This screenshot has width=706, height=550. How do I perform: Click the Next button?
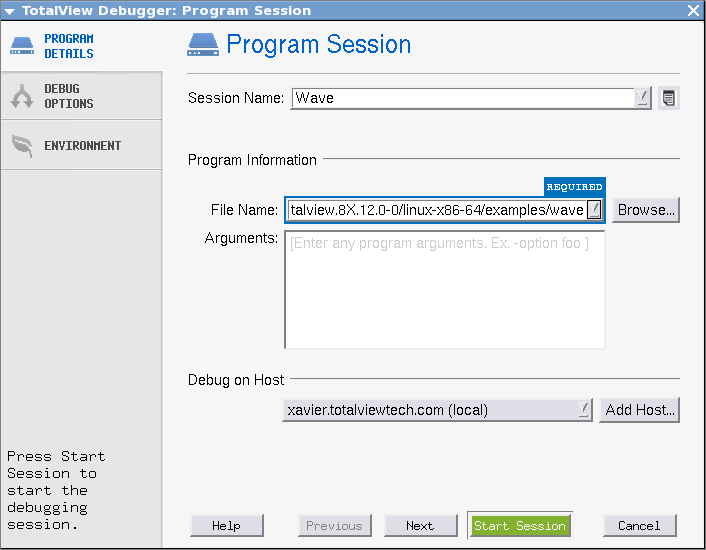click(420, 526)
